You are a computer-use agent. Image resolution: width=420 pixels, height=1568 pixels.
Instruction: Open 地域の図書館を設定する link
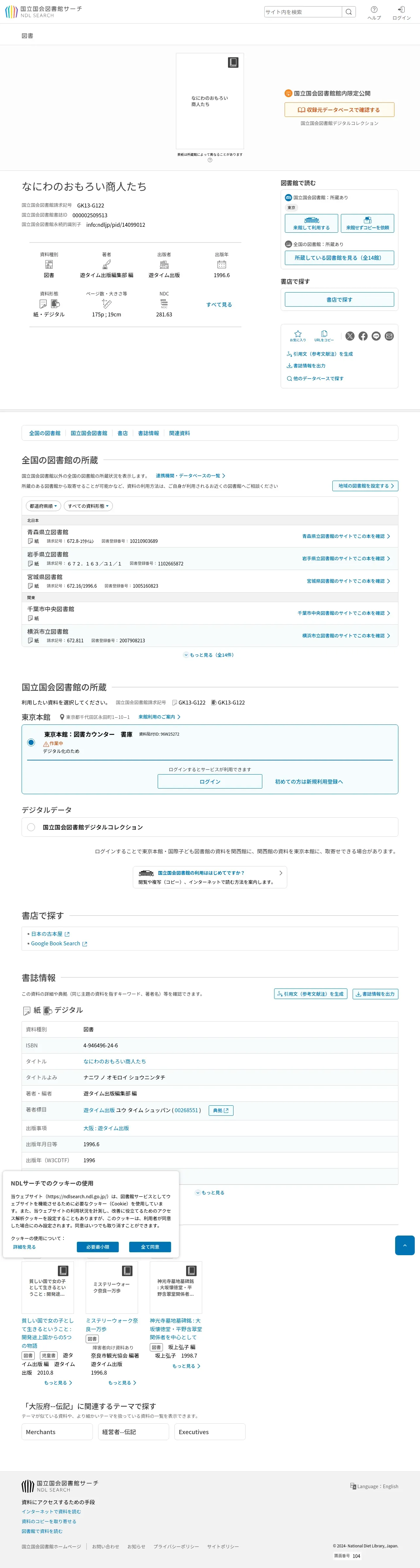pyautogui.click(x=365, y=486)
